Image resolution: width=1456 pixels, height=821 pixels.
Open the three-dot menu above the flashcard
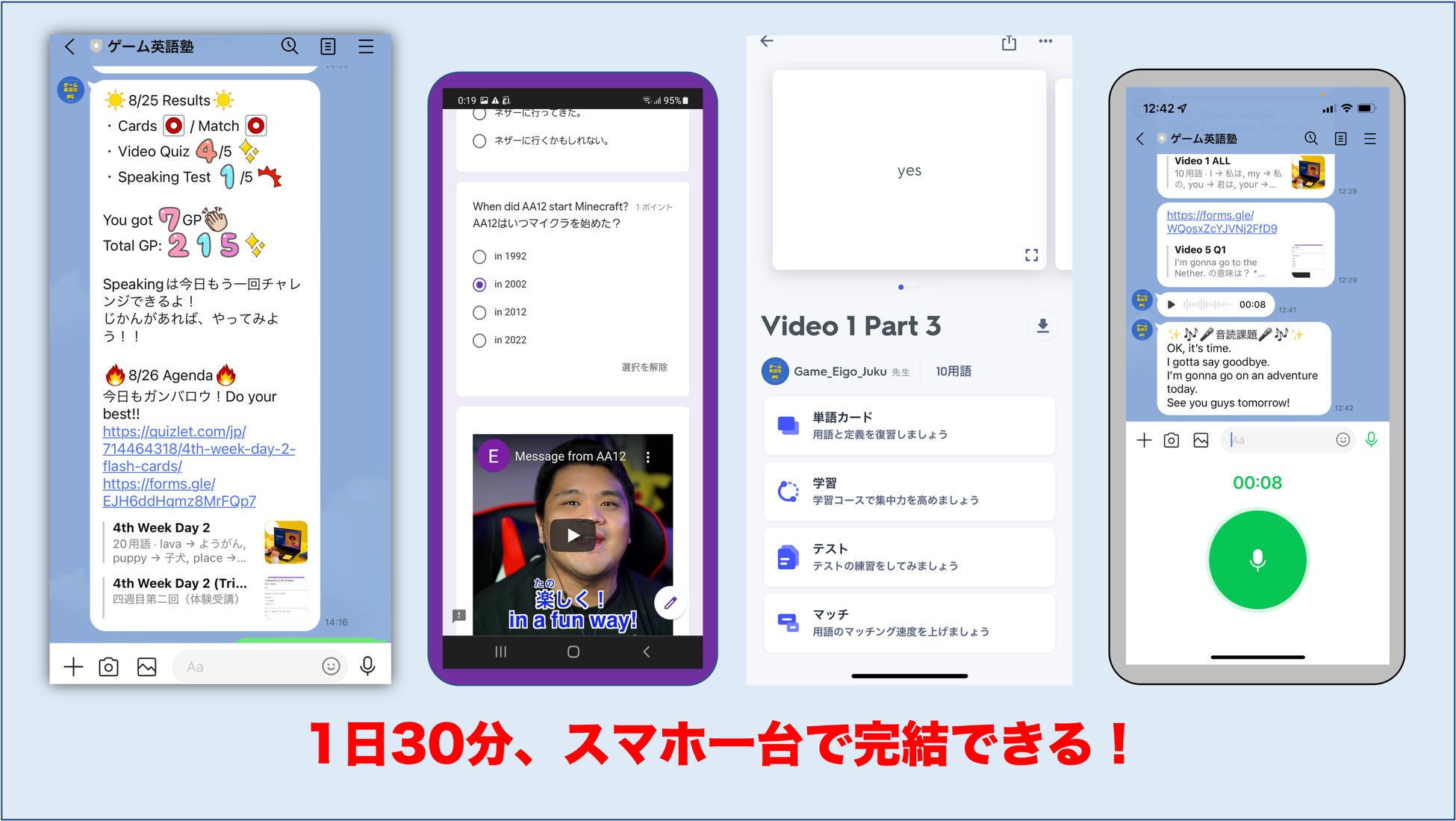[1045, 42]
